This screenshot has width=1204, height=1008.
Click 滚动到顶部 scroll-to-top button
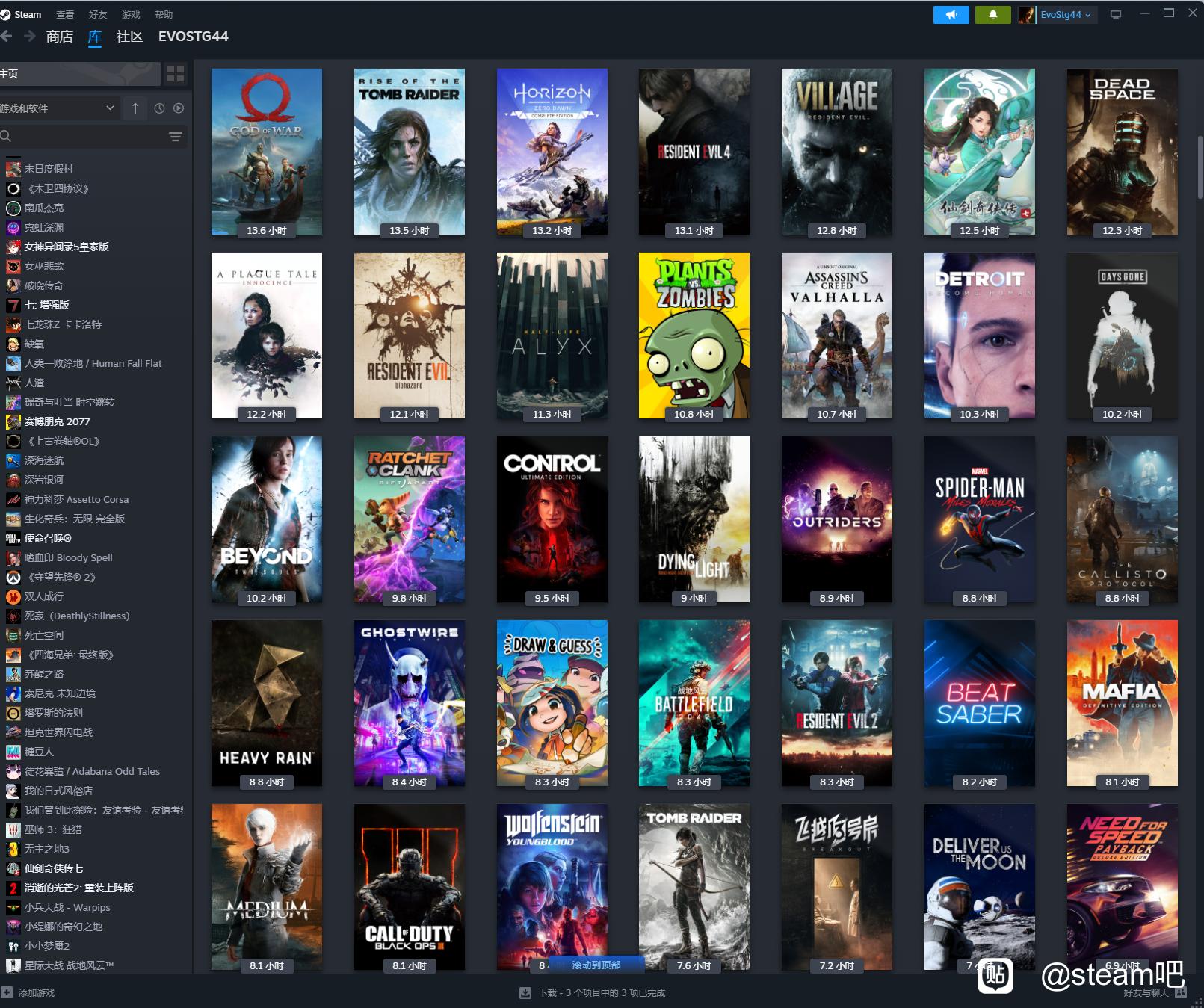[x=596, y=965]
